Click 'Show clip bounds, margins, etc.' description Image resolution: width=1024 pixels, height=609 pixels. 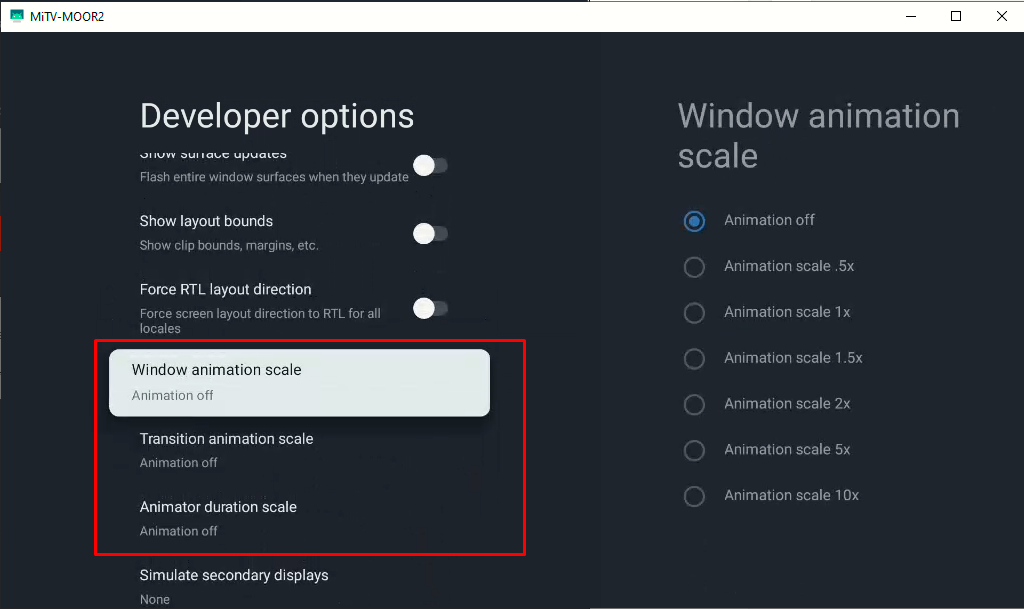pos(229,245)
